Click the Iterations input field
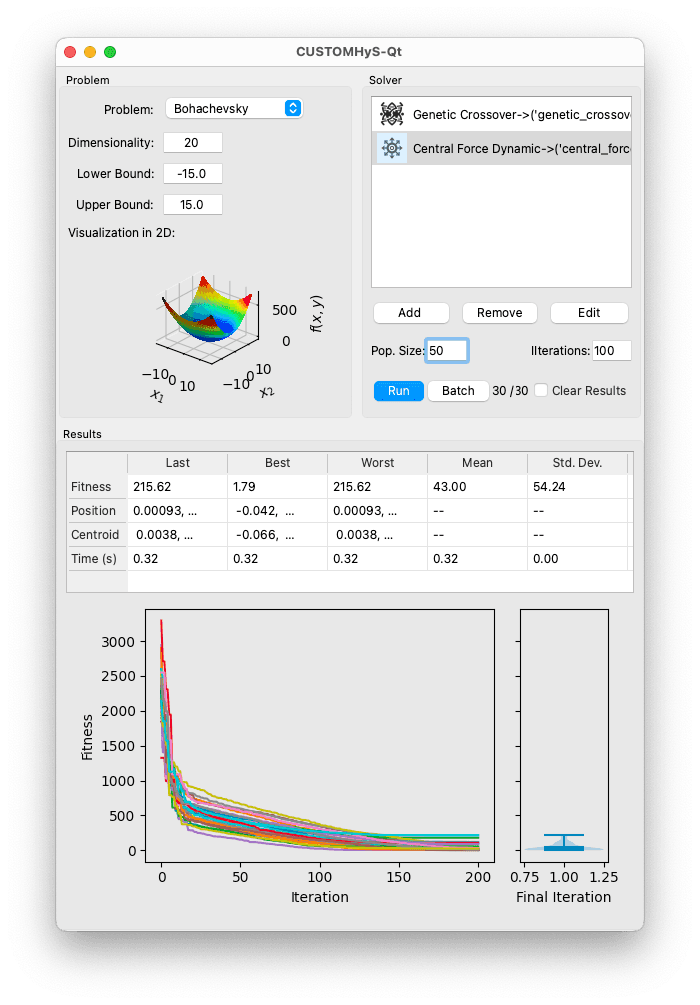The image size is (700, 1005). pos(612,351)
